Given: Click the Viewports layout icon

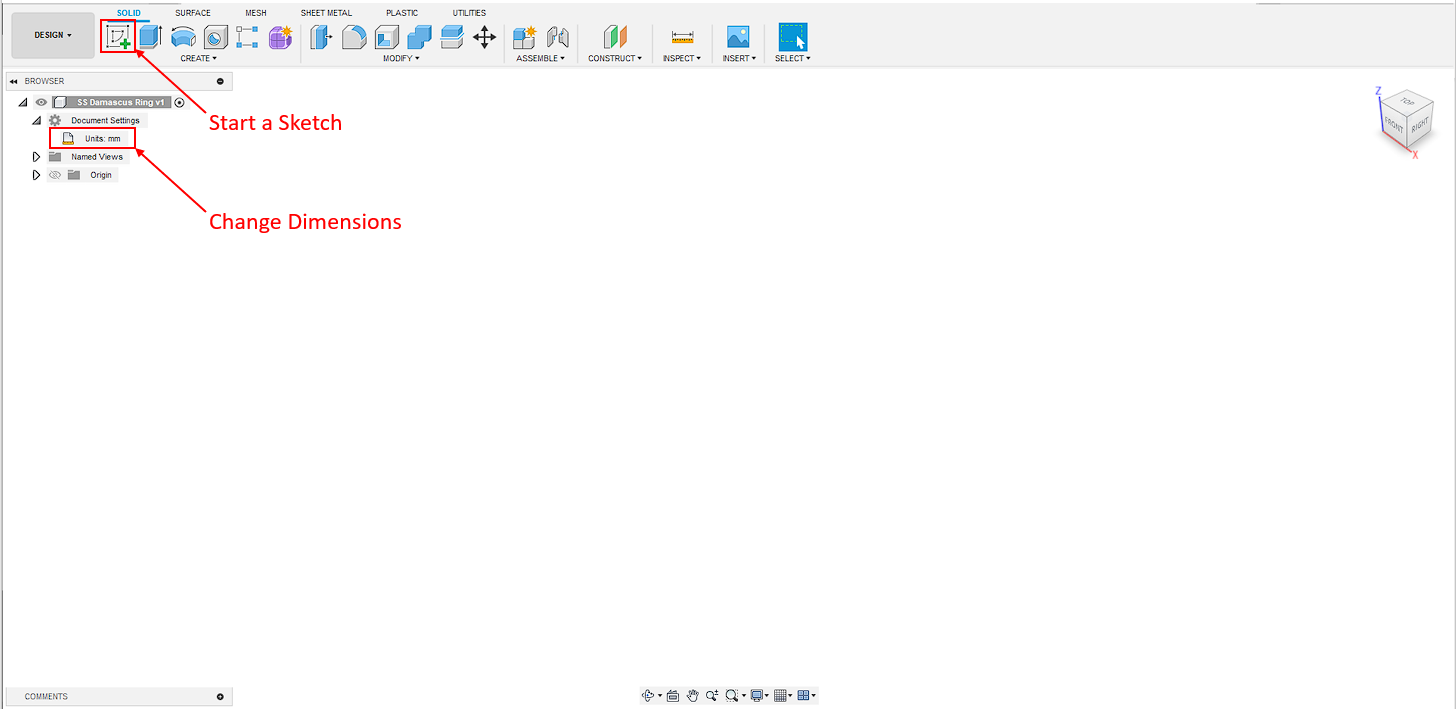Looking at the screenshot, I should pos(803,695).
